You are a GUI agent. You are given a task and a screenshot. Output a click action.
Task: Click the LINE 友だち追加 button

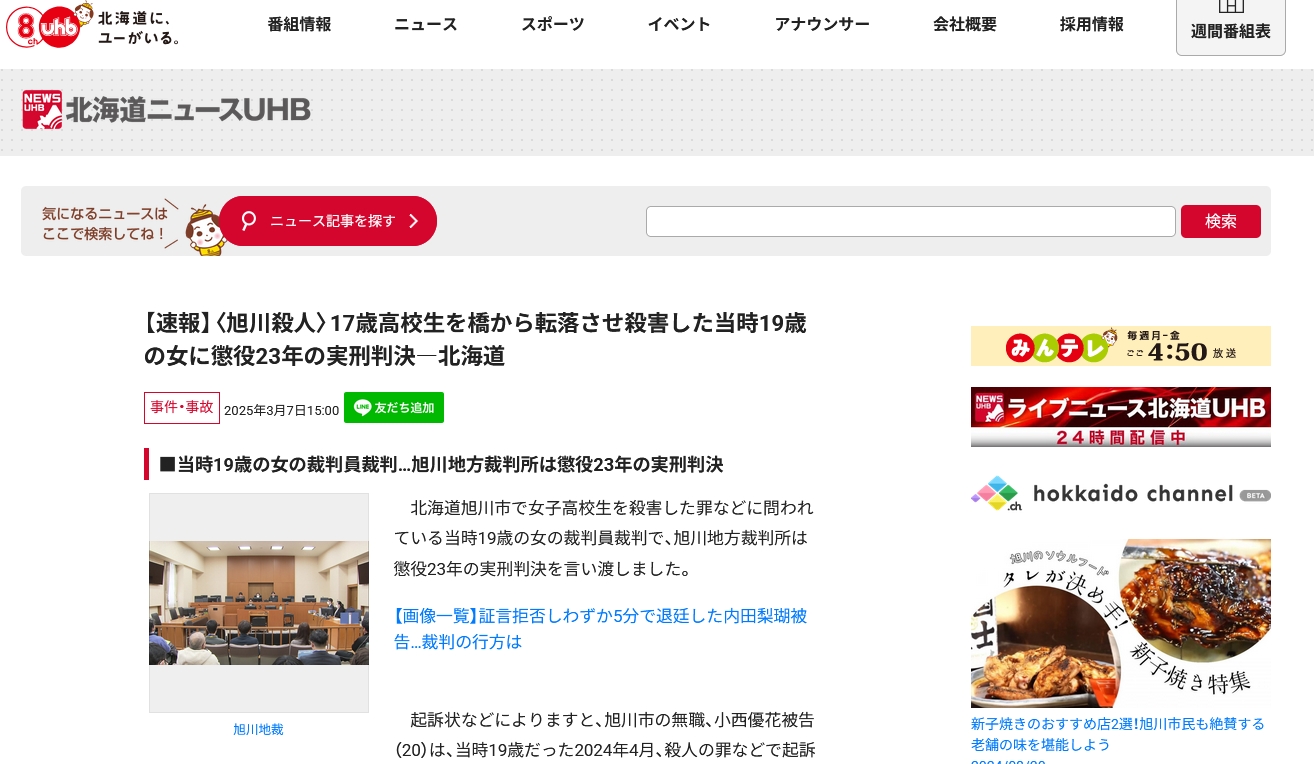click(x=394, y=407)
